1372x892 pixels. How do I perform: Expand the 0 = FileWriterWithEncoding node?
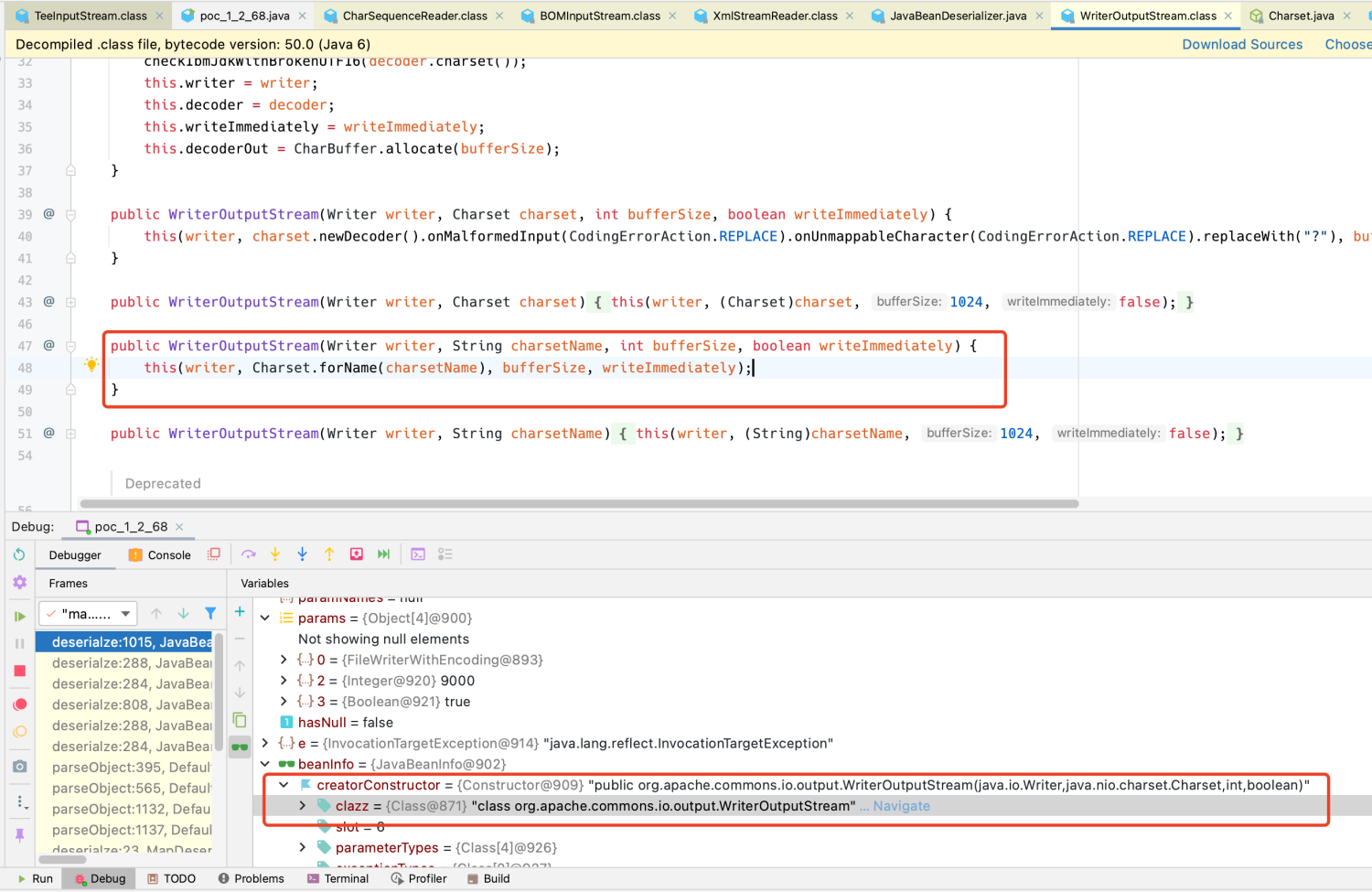tap(284, 660)
